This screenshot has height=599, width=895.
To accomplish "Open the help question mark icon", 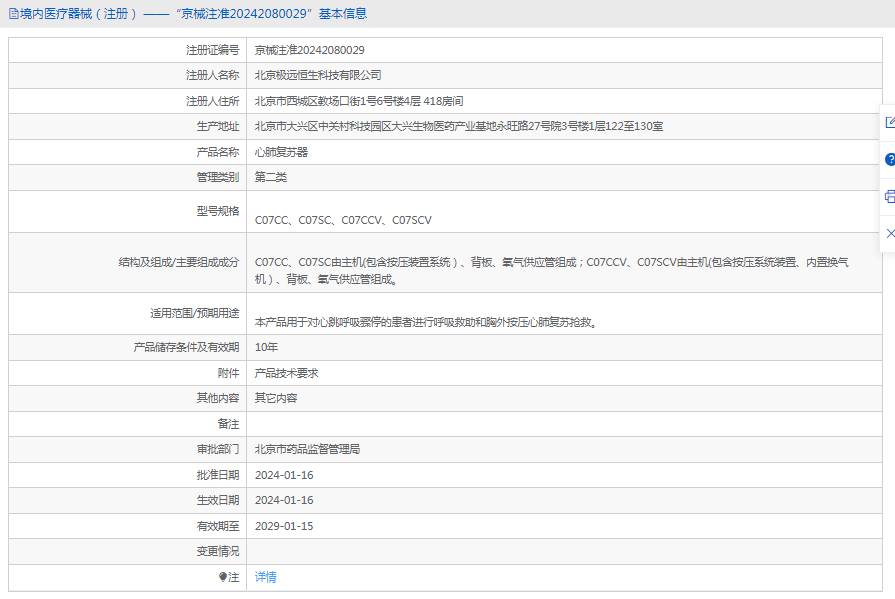I will 889,159.
